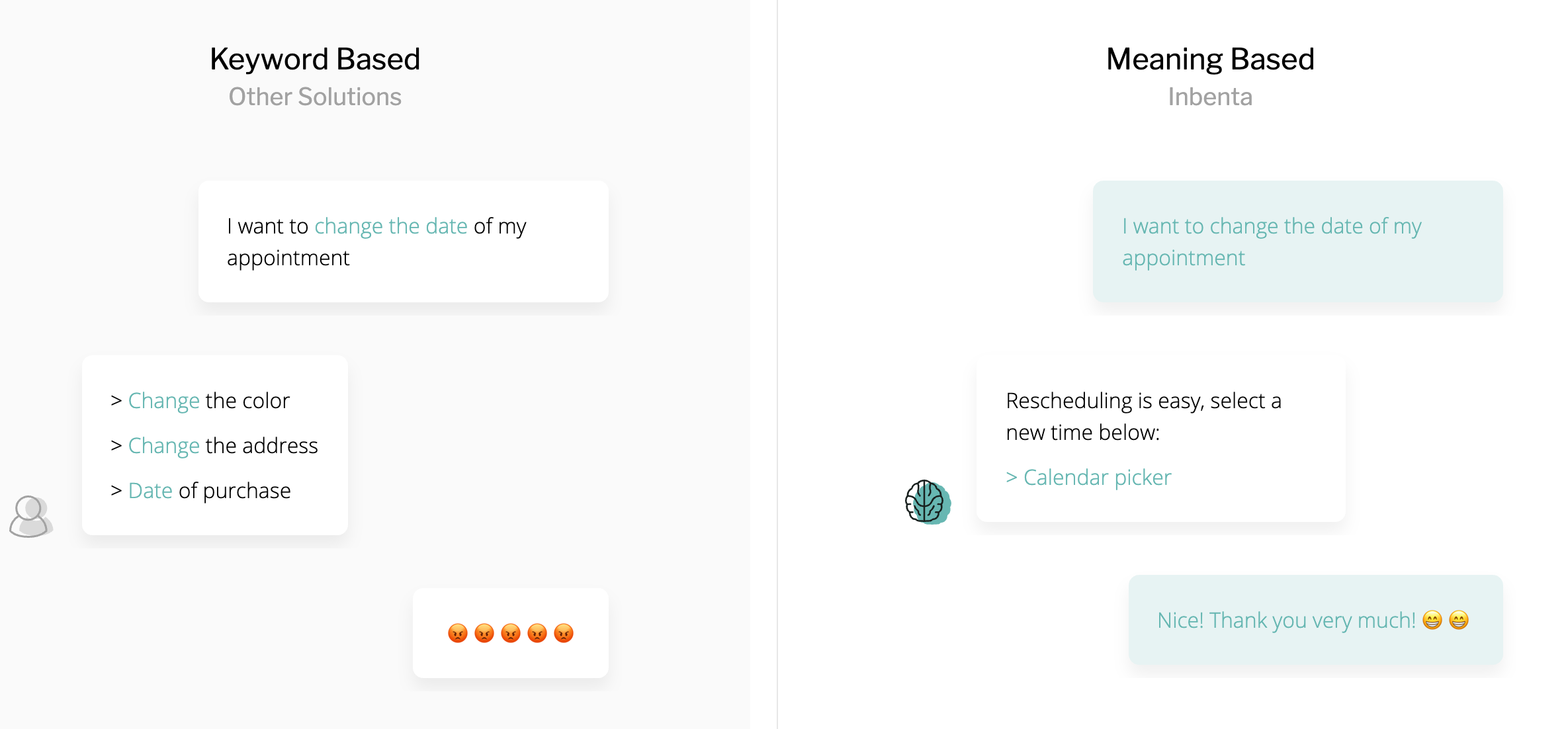Click the teal appointment request message bubble
This screenshot has height=729, width=1568.
tap(1297, 241)
